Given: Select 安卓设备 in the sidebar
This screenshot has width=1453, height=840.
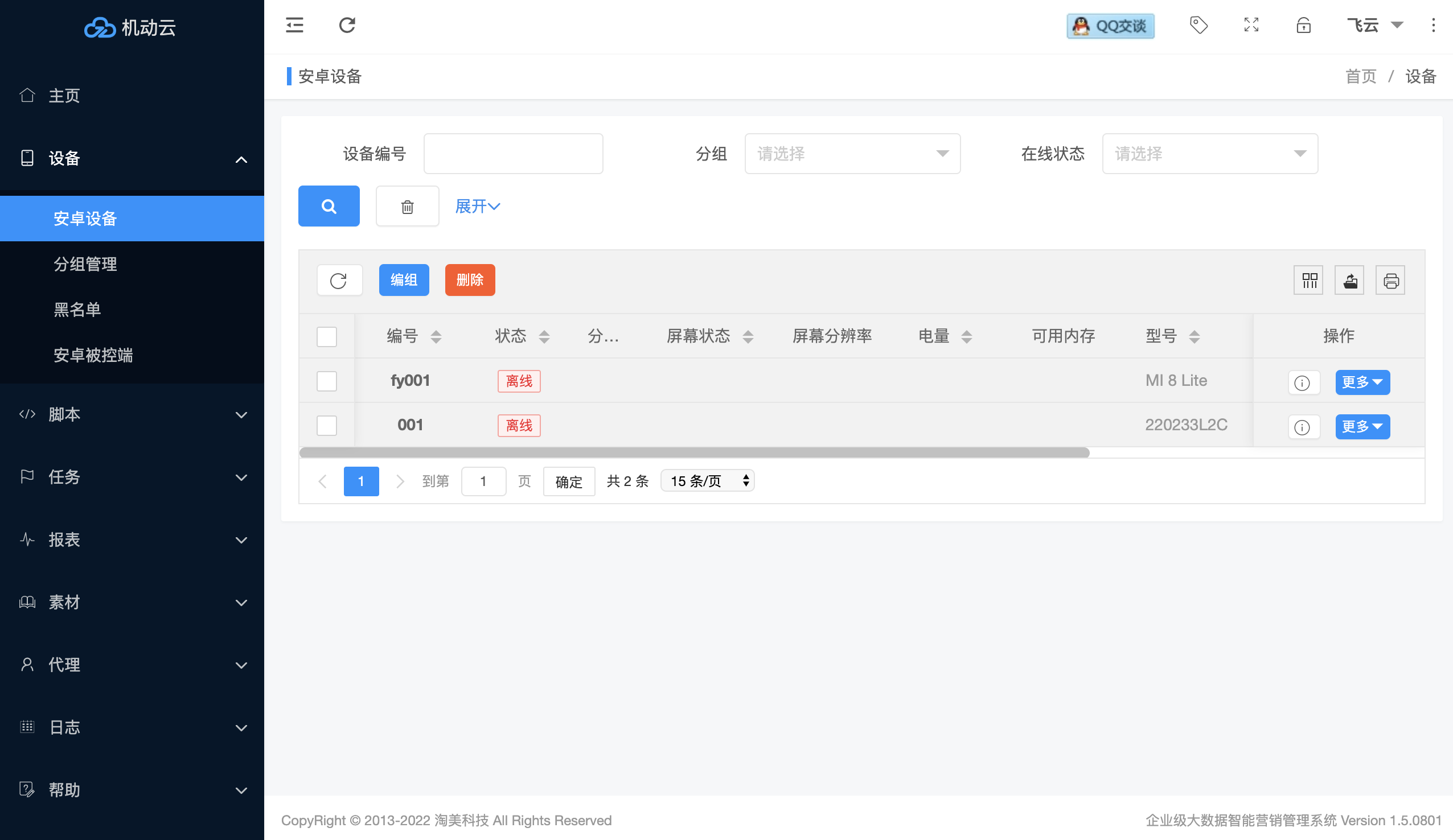Looking at the screenshot, I should tap(132, 219).
